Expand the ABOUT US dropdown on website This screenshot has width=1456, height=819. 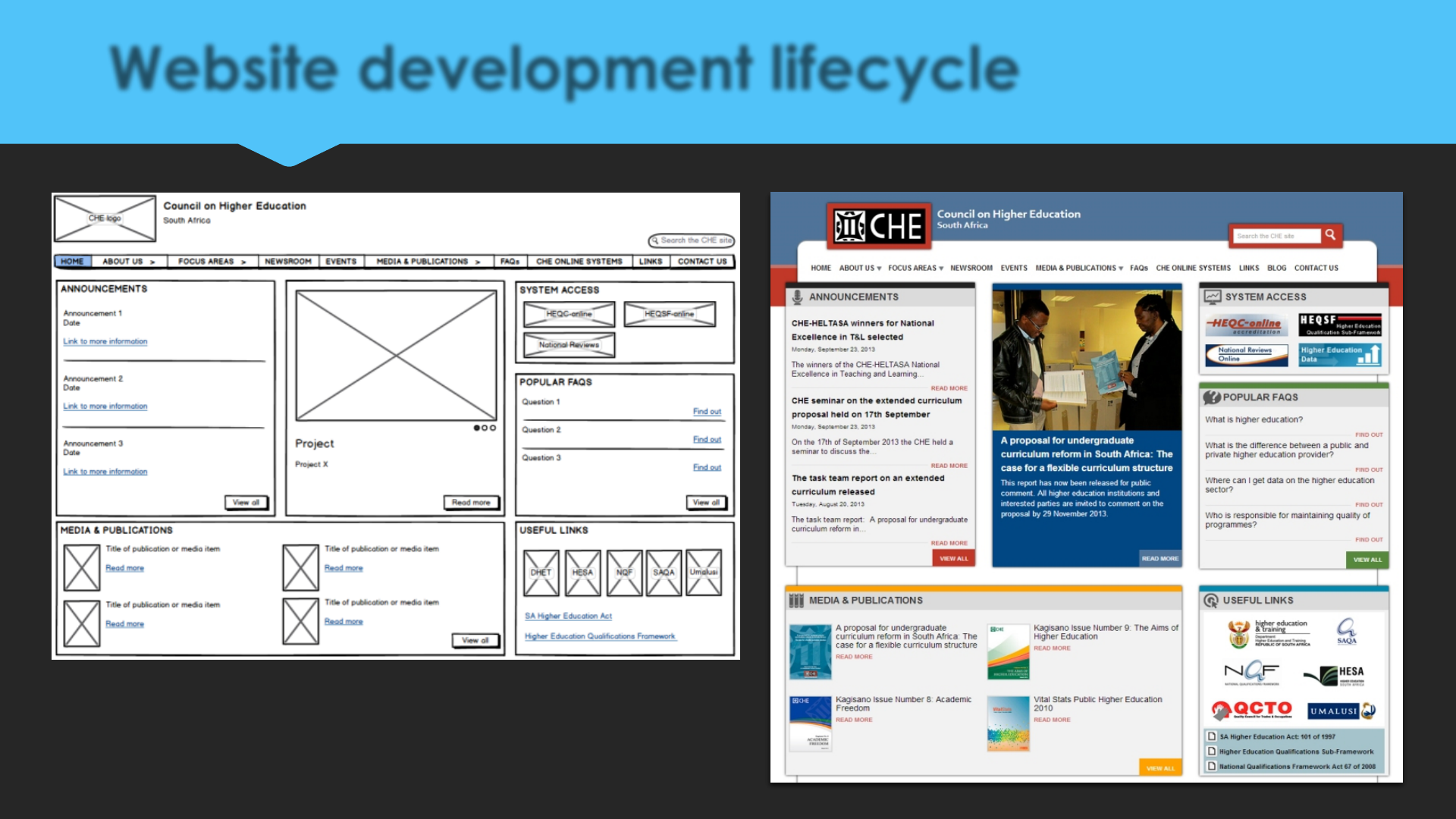coord(860,268)
